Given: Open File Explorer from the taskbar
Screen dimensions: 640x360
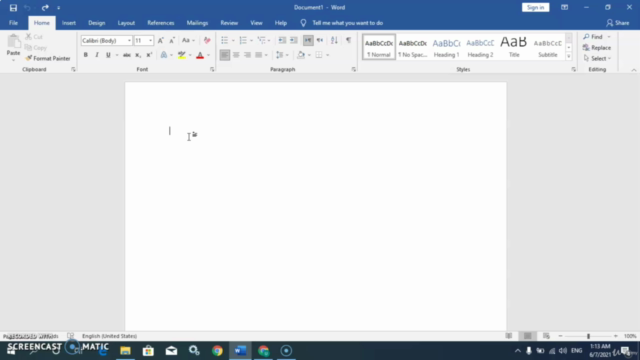Looking at the screenshot, I should tap(125, 351).
